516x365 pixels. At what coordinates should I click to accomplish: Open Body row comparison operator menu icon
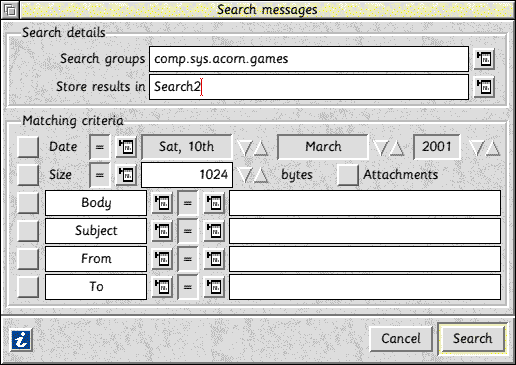coord(214,203)
